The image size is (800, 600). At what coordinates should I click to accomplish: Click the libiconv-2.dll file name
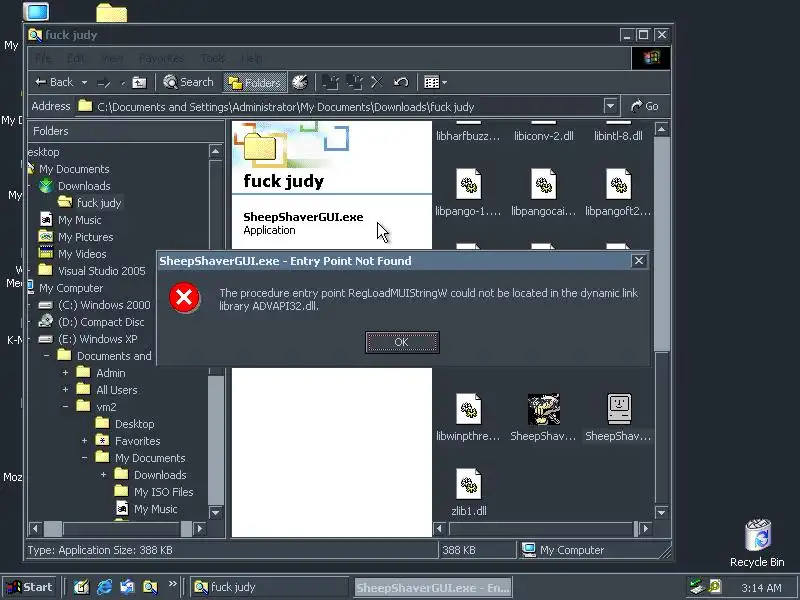click(x=544, y=136)
